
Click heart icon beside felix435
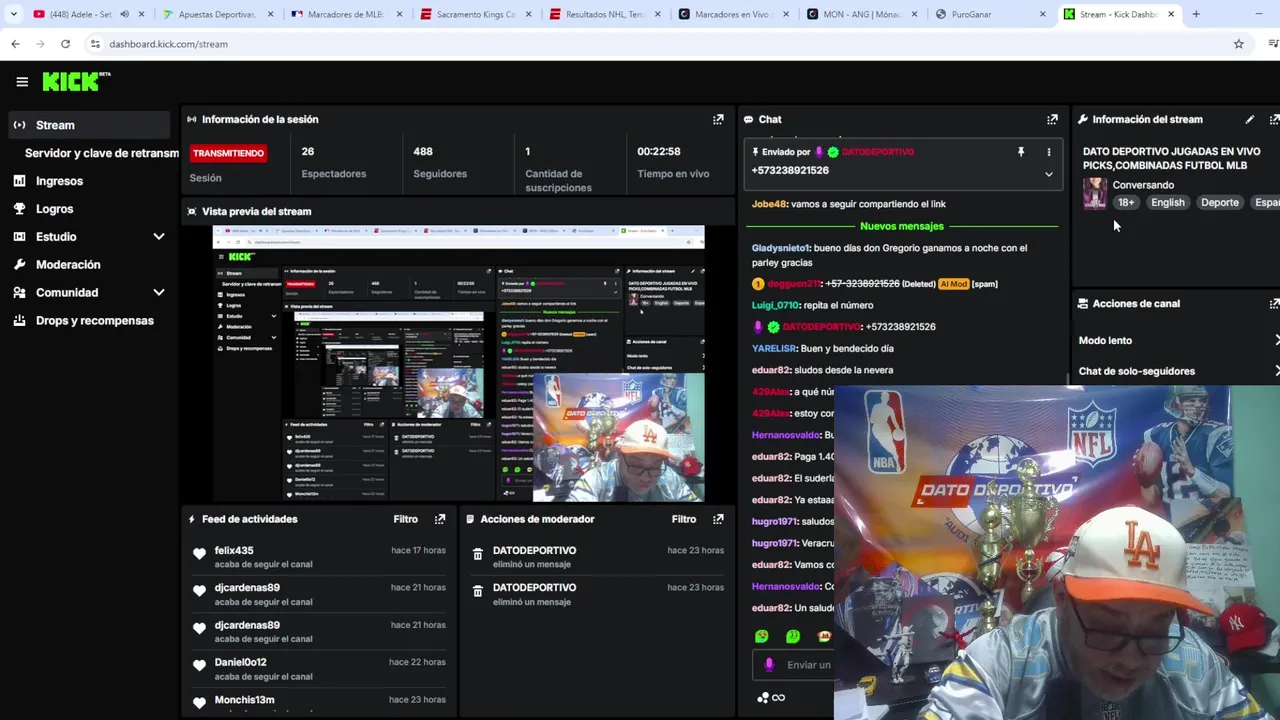click(199, 554)
